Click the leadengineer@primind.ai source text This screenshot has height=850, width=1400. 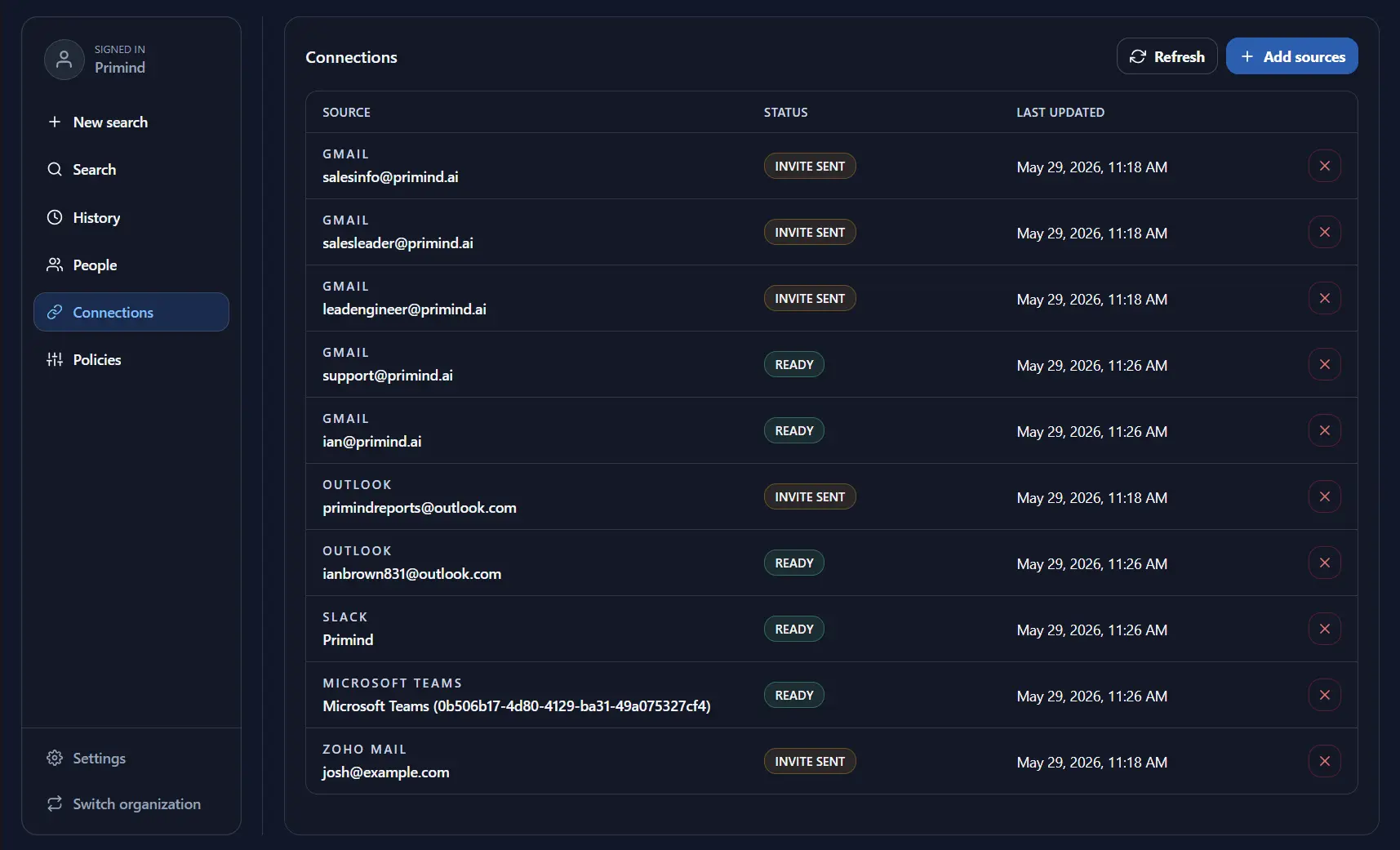(404, 309)
